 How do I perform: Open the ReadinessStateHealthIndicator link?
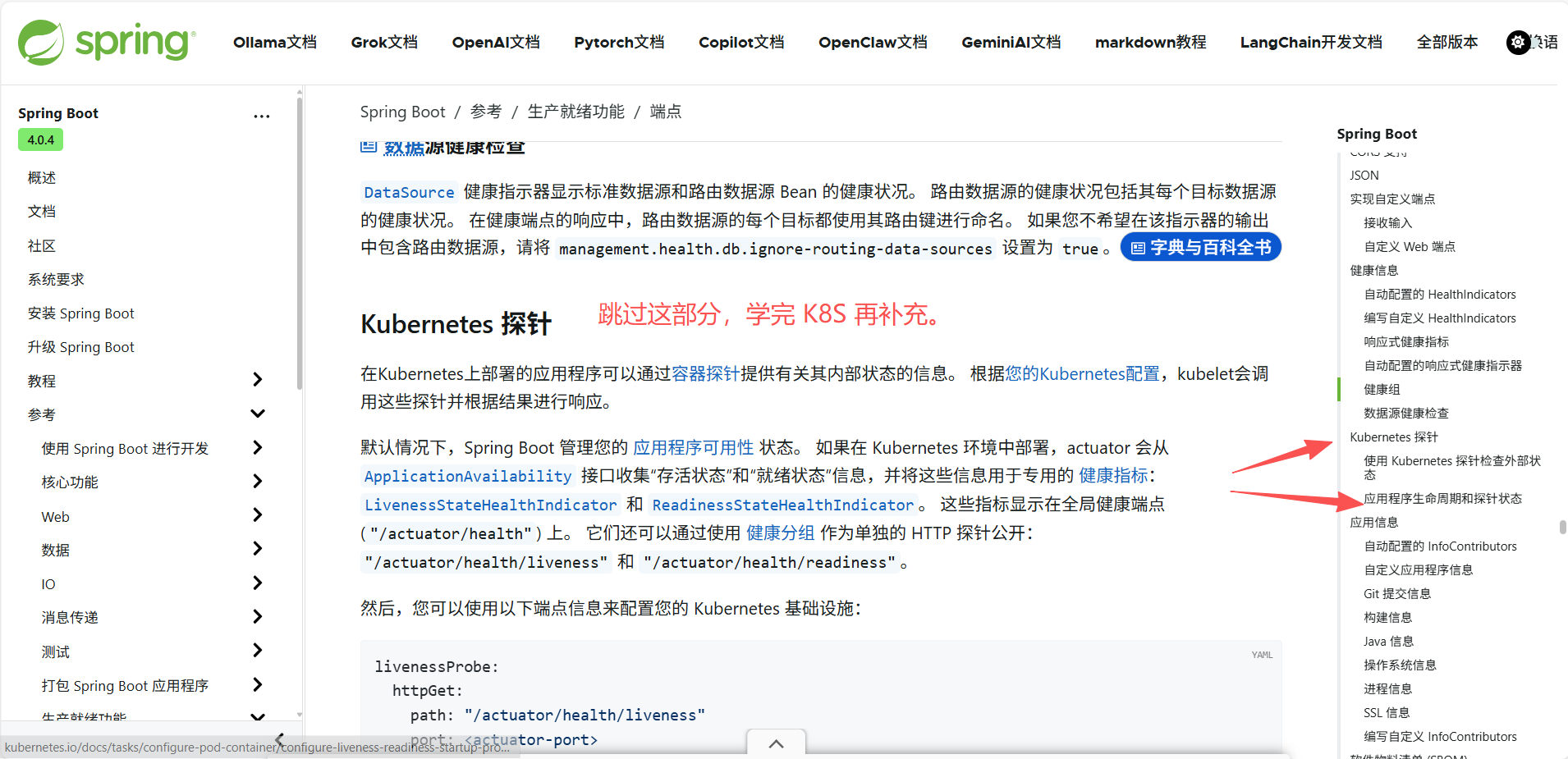pyautogui.click(x=783, y=505)
